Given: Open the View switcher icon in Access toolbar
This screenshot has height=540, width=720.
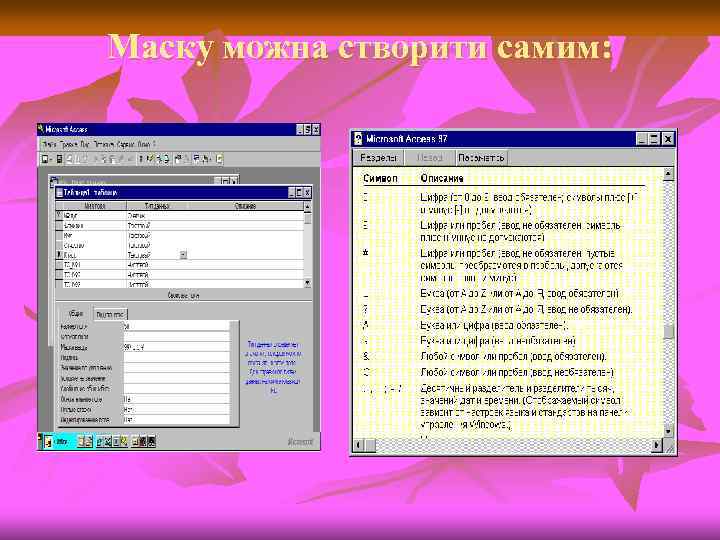Looking at the screenshot, I should (x=46, y=159).
